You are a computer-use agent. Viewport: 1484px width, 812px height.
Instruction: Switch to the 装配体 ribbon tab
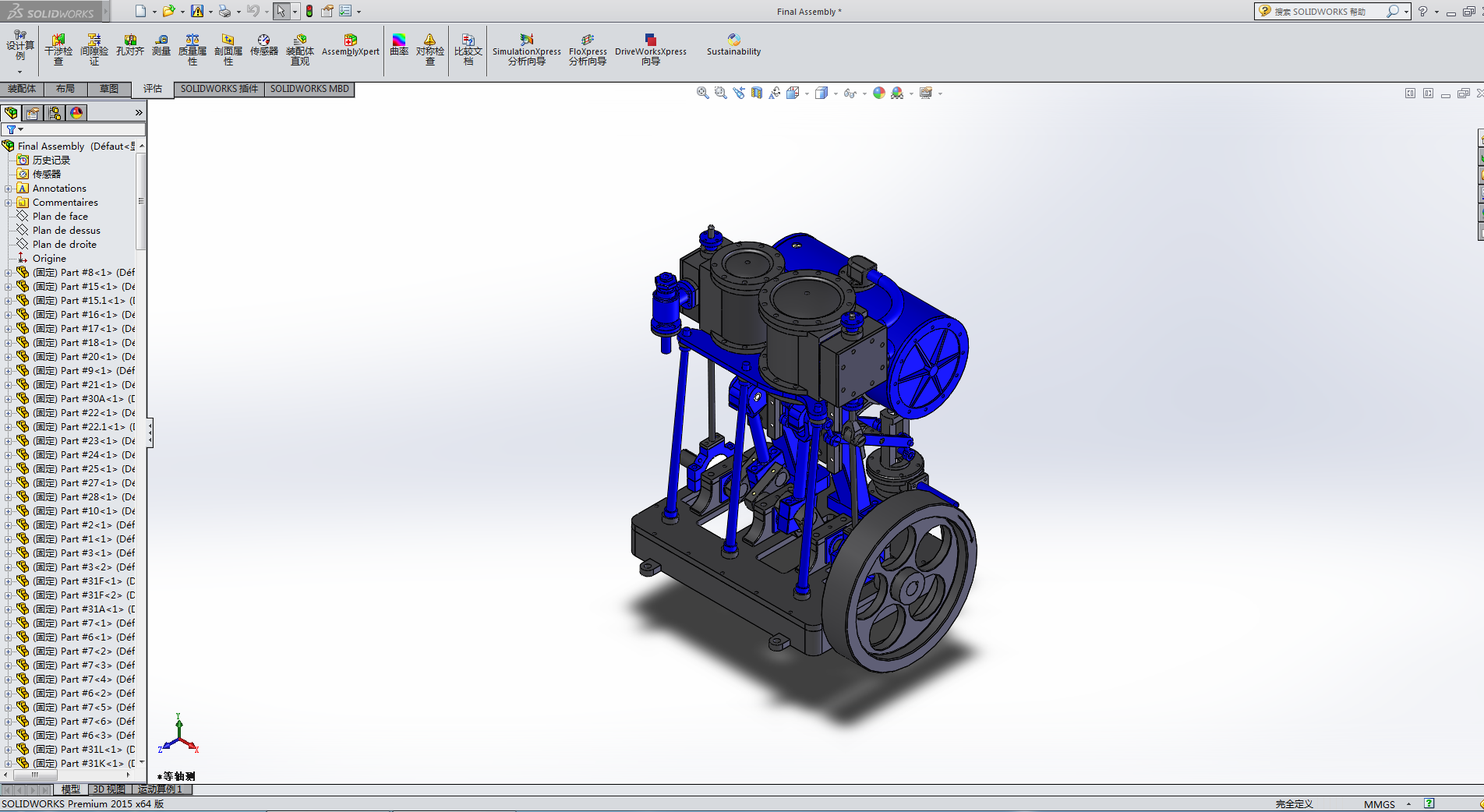pos(22,89)
